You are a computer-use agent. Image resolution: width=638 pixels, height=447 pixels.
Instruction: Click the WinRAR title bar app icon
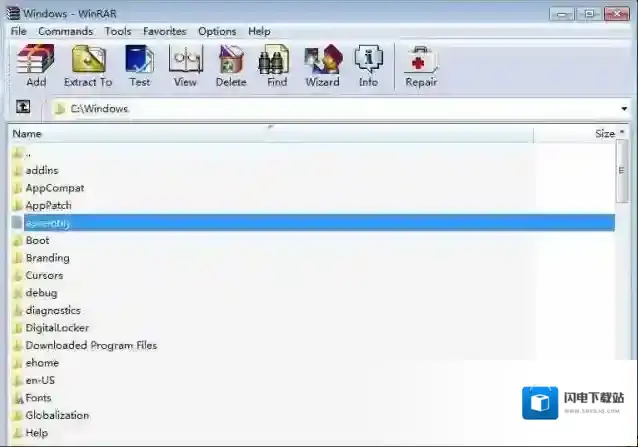pyautogui.click(x=13, y=13)
